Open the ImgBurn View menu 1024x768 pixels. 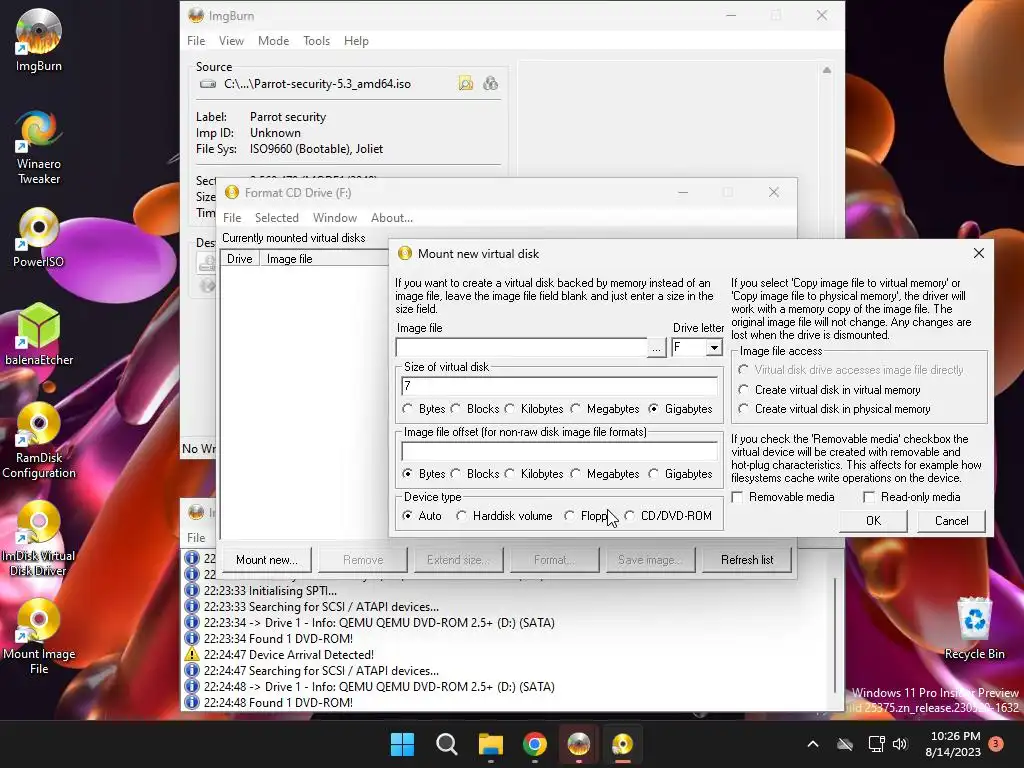click(231, 40)
